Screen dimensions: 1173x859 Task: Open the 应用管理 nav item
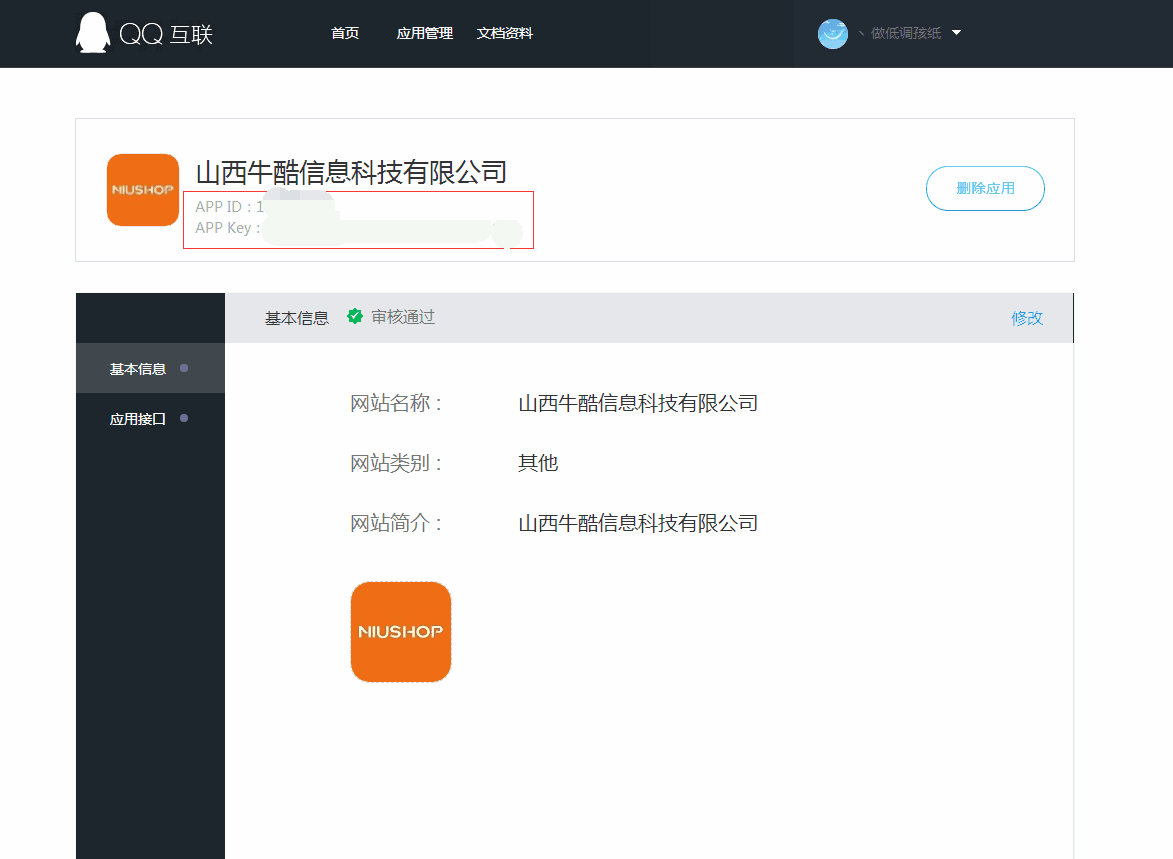424,33
